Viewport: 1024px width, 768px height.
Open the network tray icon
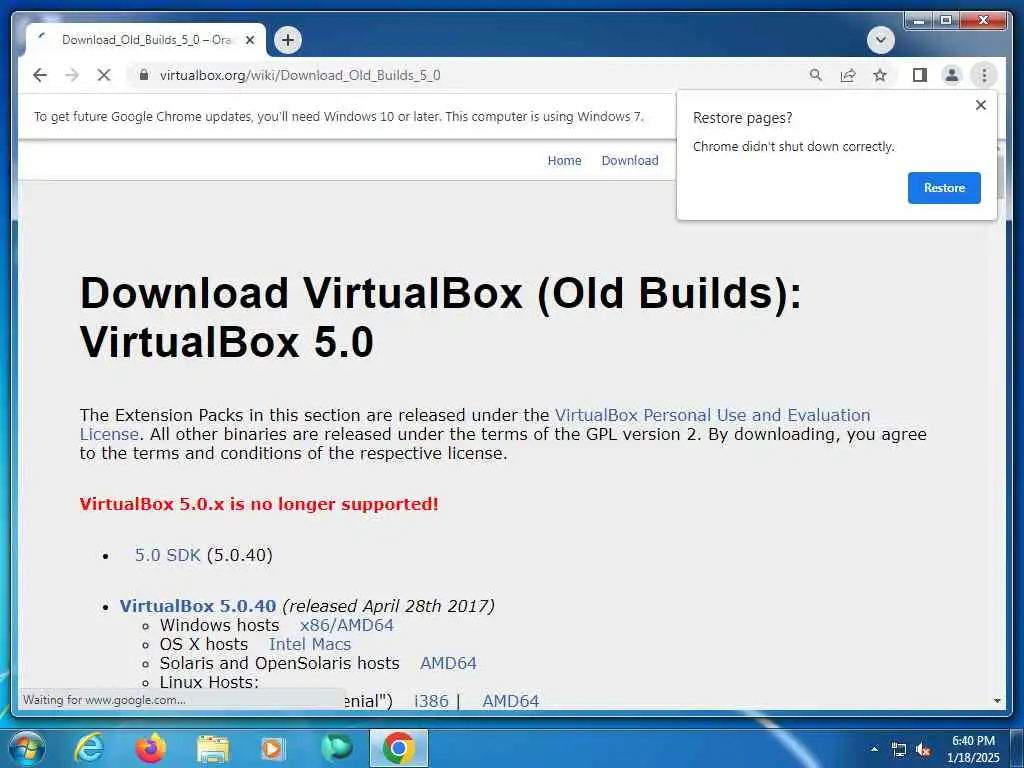click(899, 750)
